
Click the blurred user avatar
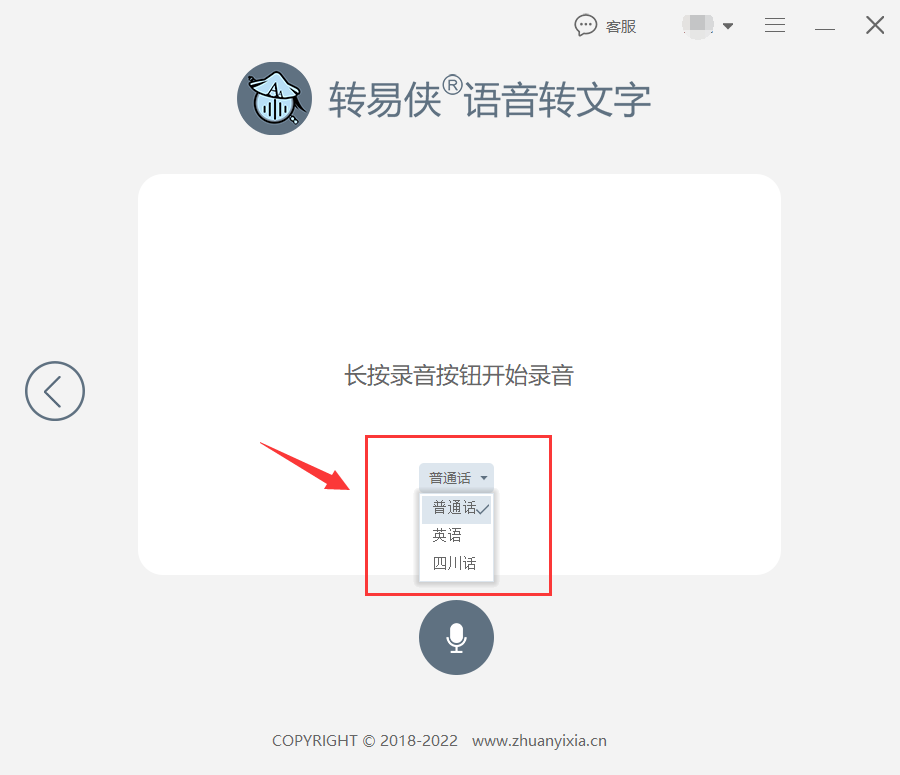pyautogui.click(x=697, y=25)
